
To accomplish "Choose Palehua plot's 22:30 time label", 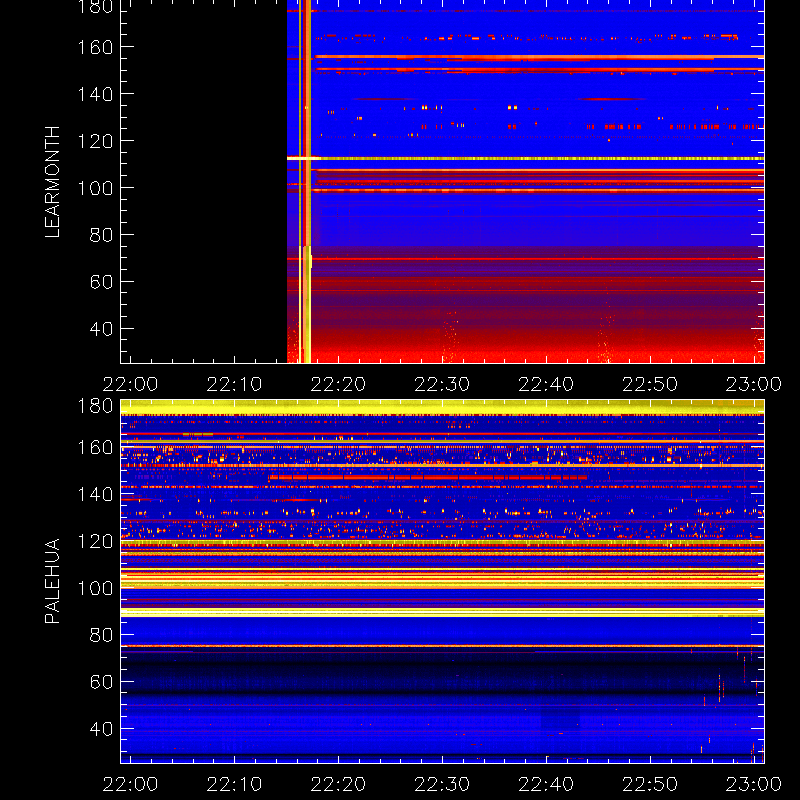I will [442, 784].
